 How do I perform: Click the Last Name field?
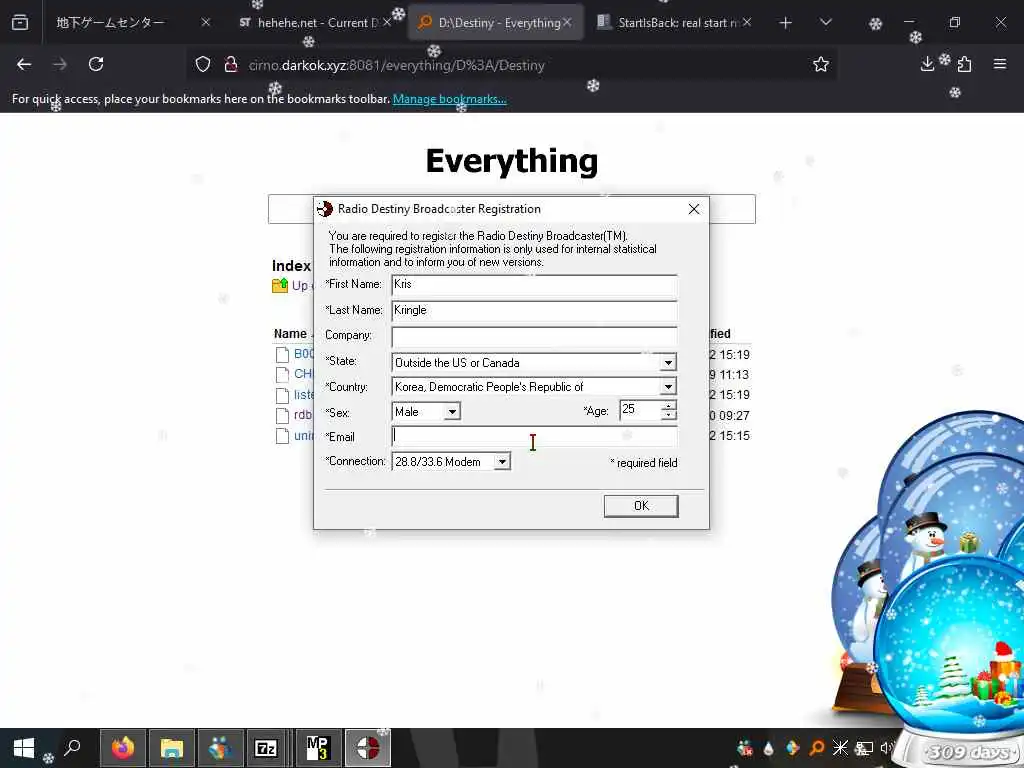tap(534, 311)
